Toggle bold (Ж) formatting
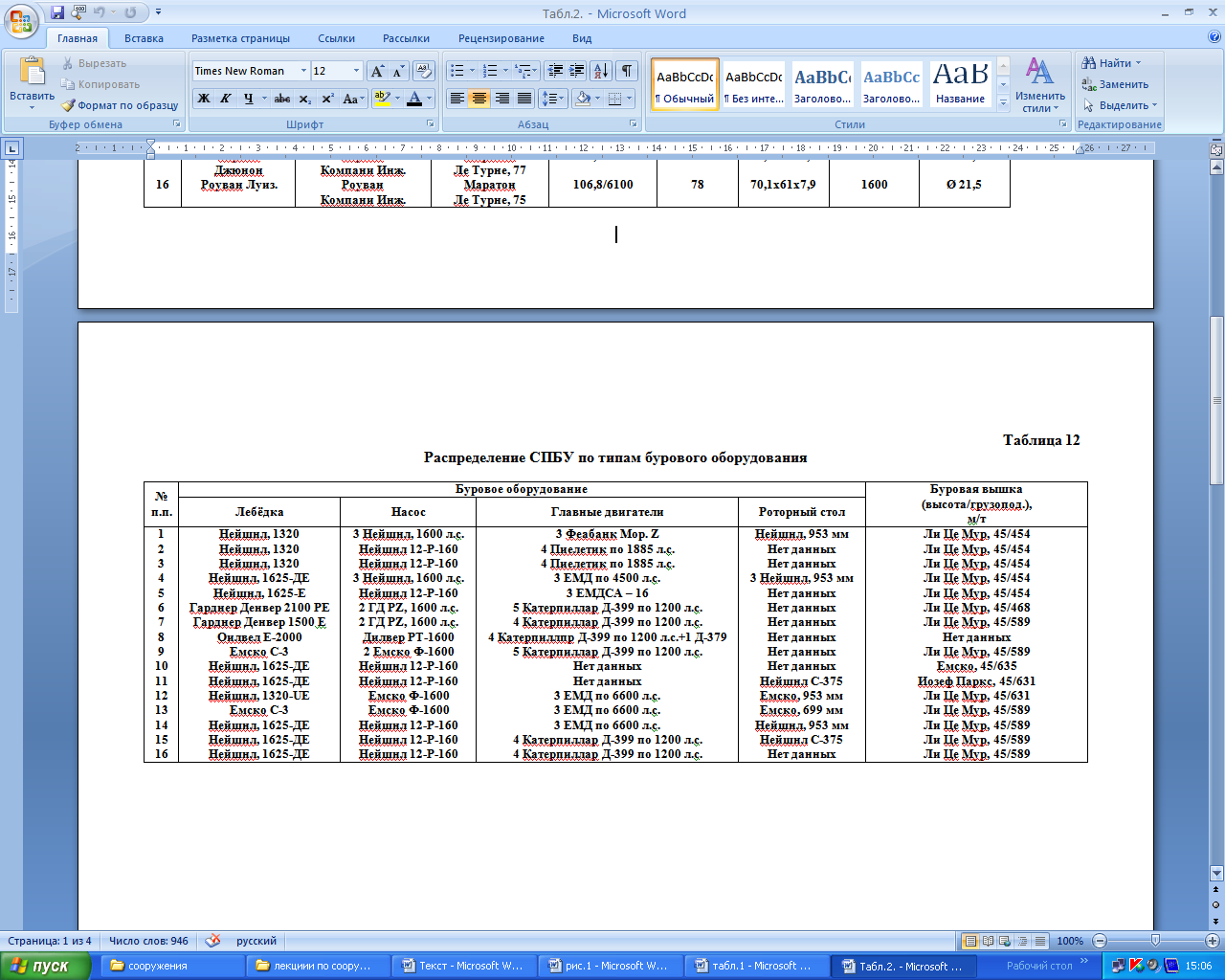The image size is (1225, 980). point(203,99)
